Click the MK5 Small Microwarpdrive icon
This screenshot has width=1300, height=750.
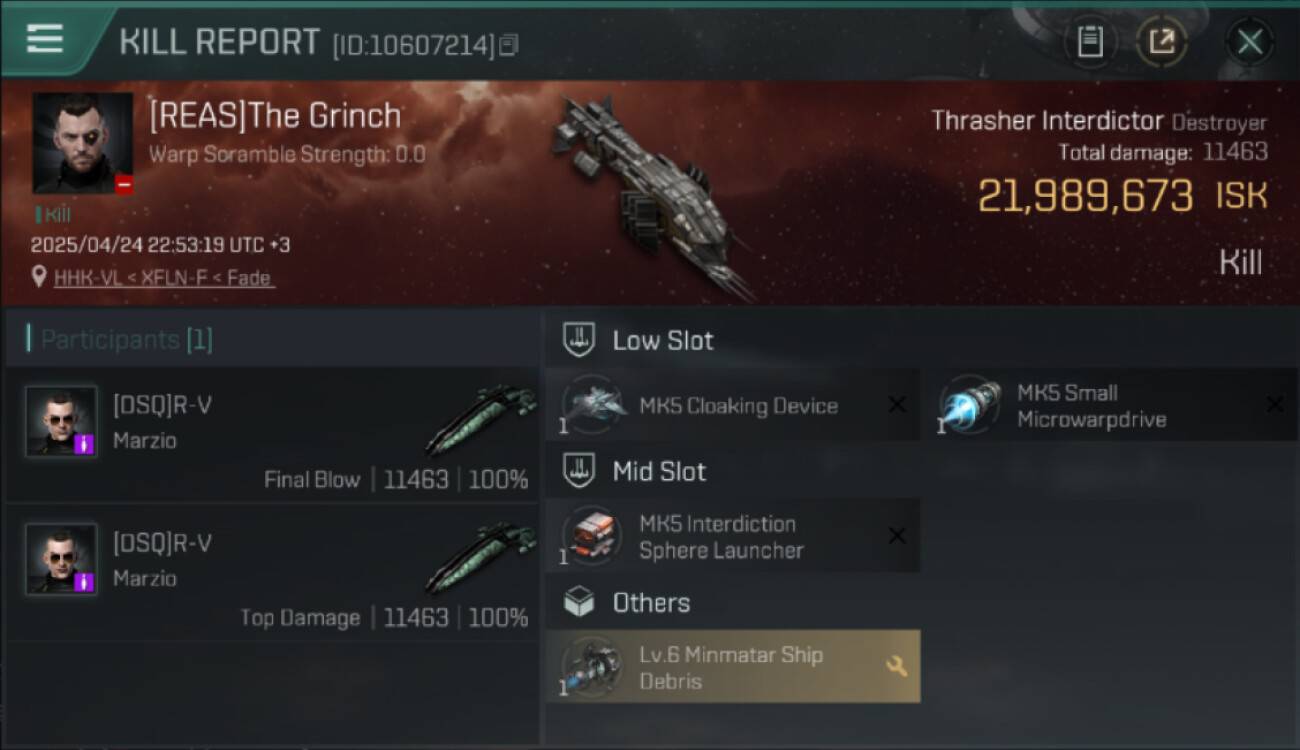coord(971,405)
